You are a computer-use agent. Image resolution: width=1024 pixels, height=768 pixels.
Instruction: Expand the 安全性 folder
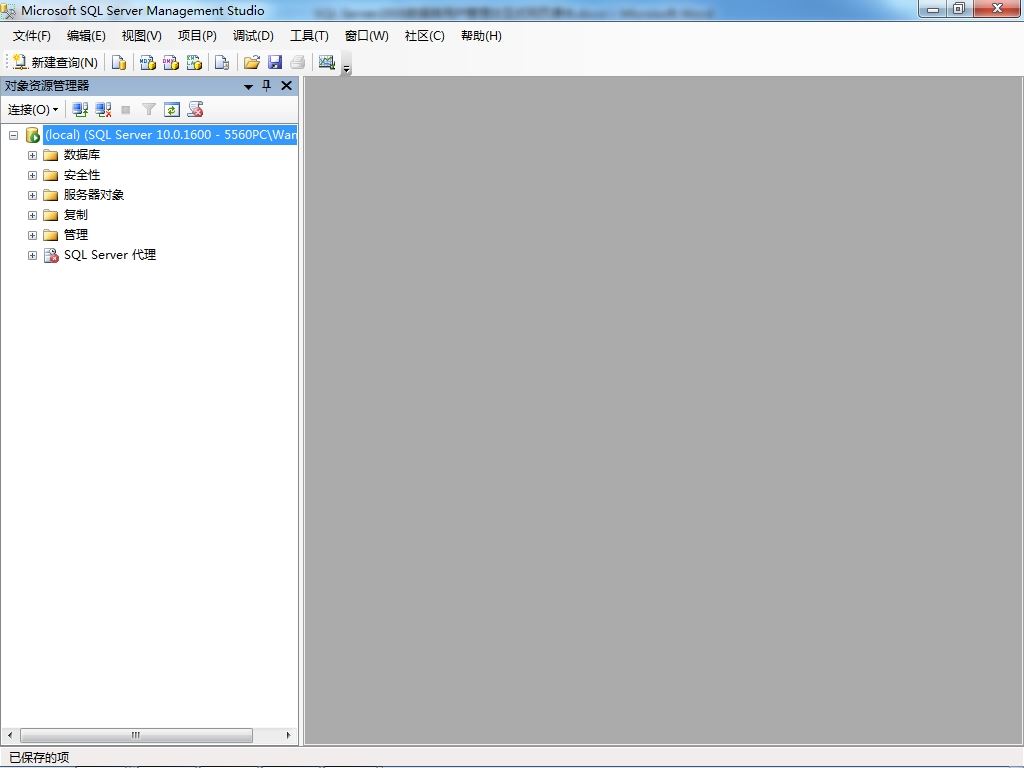32,175
